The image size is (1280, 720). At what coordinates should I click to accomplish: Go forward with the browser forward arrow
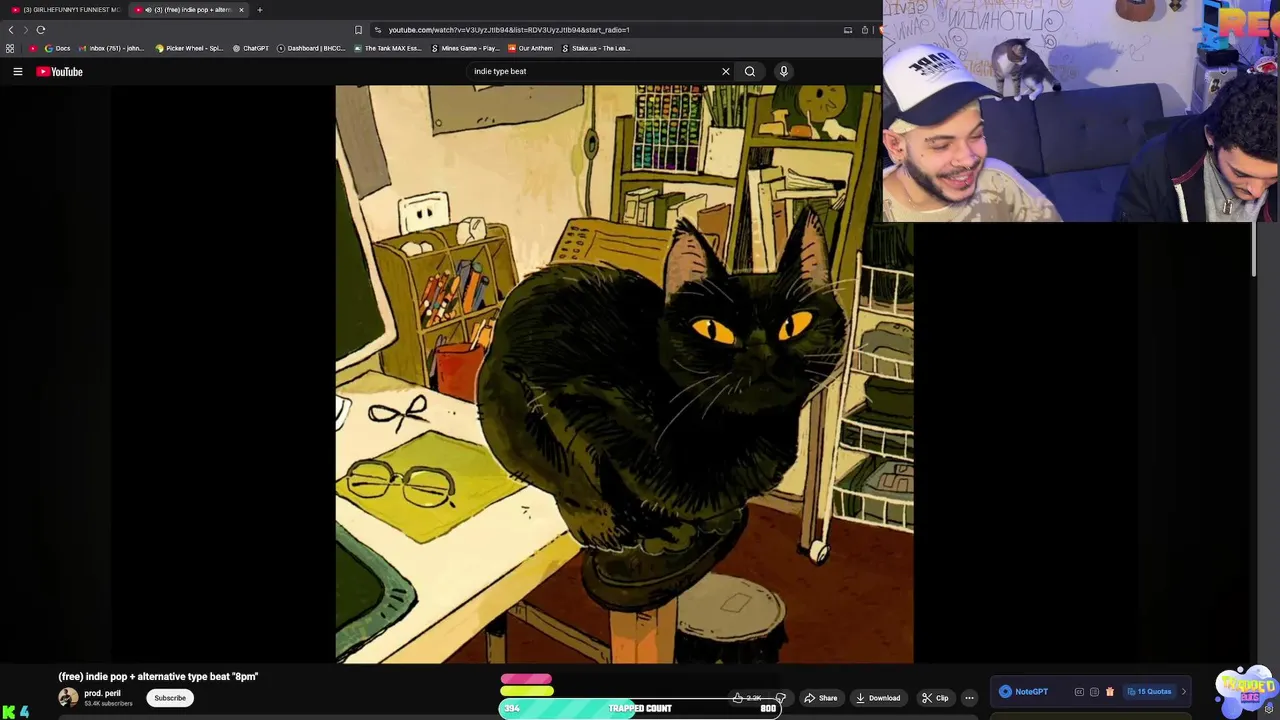click(x=26, y=30)
